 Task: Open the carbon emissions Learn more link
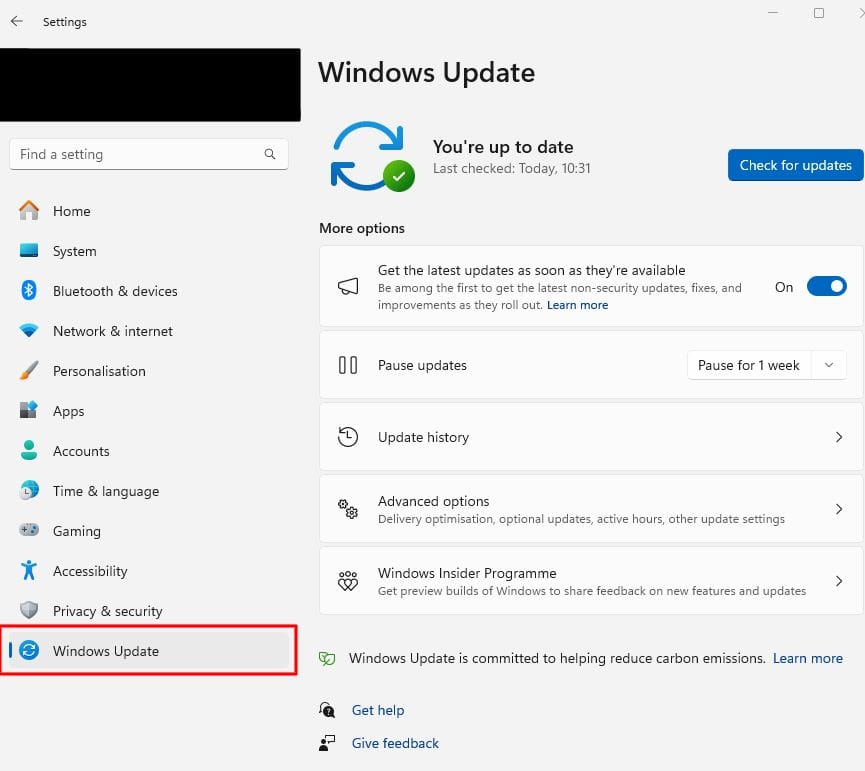click(x=808, y=658)
